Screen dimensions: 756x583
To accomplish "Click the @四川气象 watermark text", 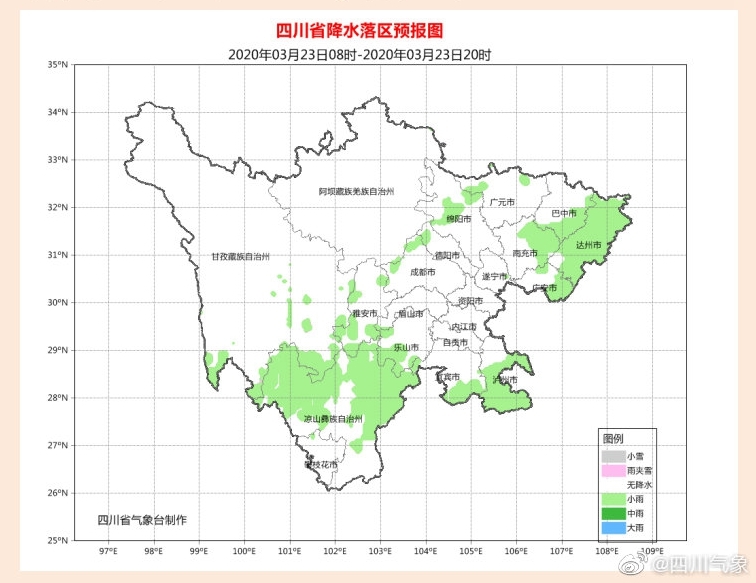I will pos(699,564).
